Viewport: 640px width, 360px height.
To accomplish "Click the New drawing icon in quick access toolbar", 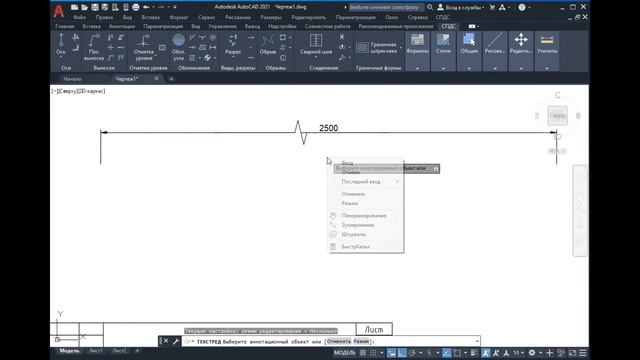I will pyautogui.click(x=74, y=7).
